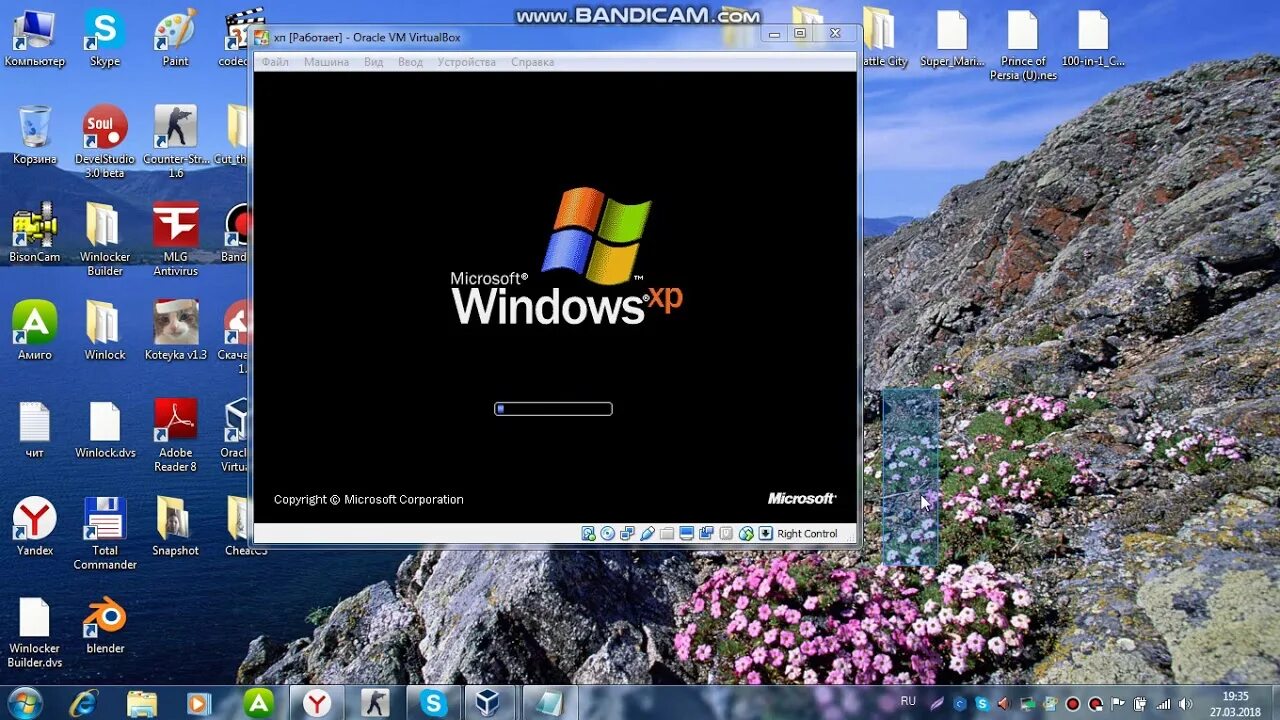Select the Prince of Persia (U).nes file

[1022, 46]
